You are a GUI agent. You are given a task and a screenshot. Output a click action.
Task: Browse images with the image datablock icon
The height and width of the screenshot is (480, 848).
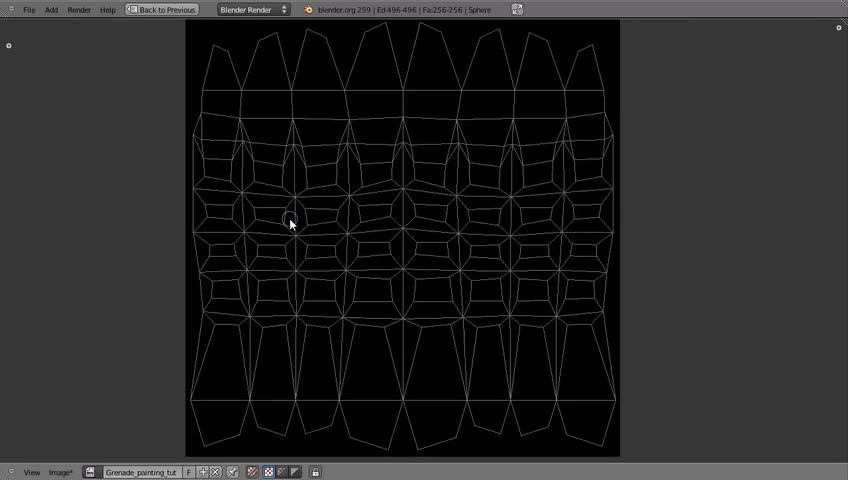[x=90, y=472]
